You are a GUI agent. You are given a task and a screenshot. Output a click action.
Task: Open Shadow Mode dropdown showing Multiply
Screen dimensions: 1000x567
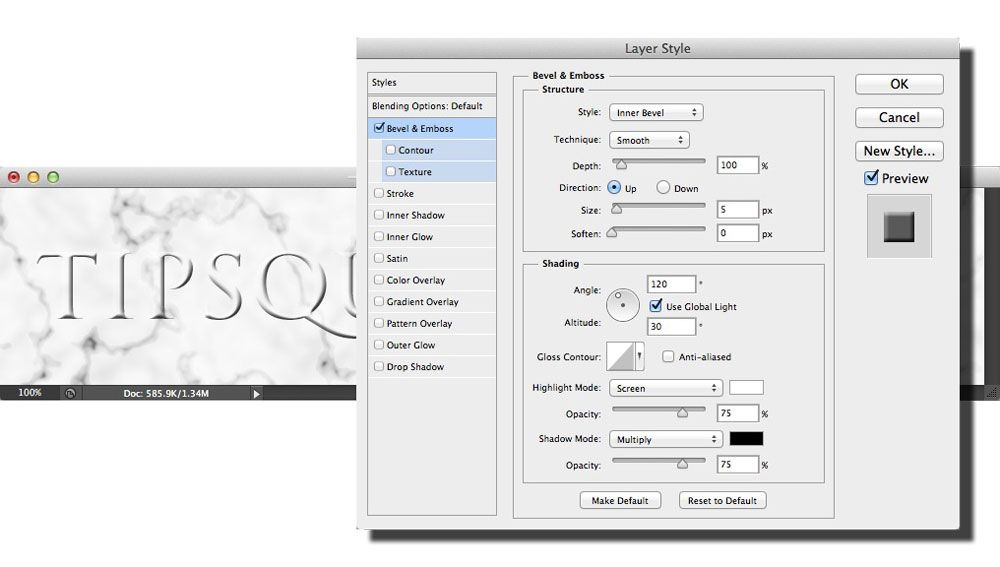(x=666, y=439)
